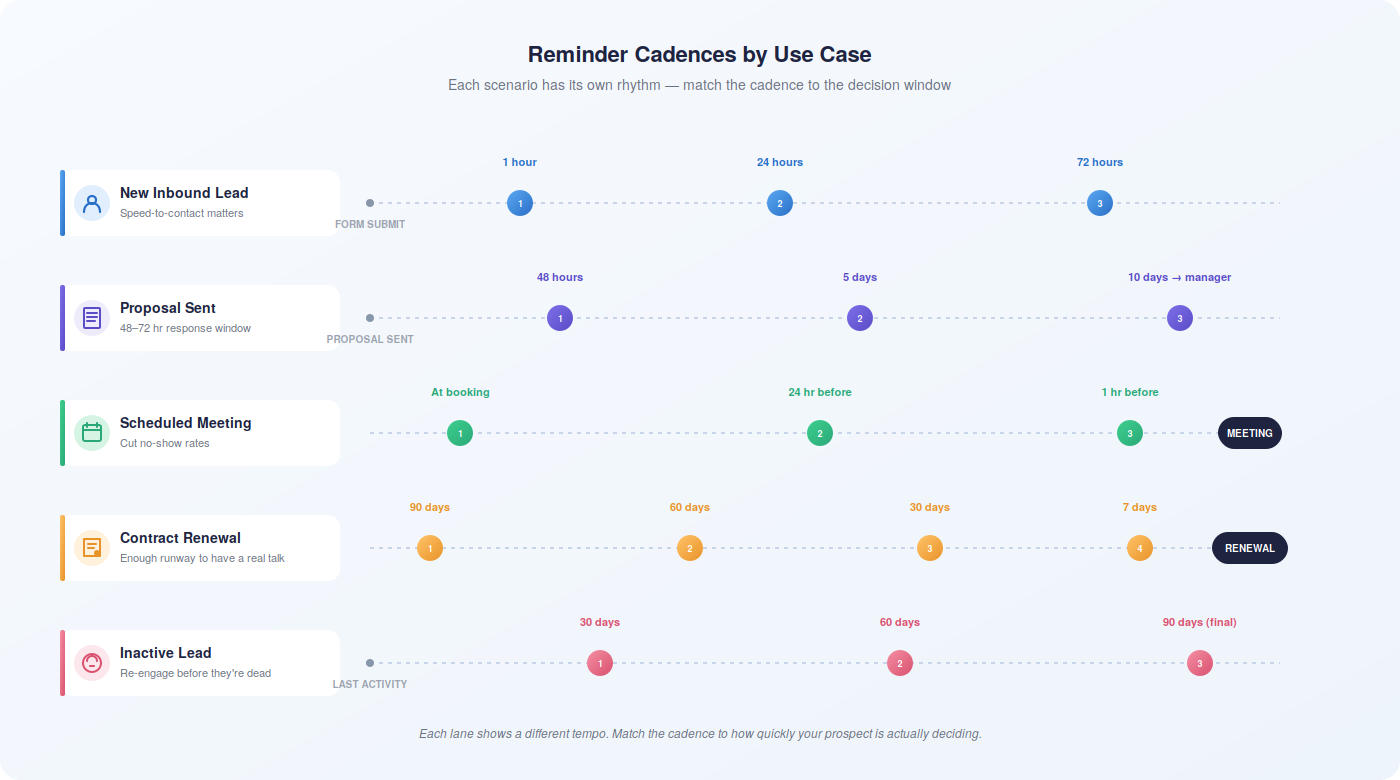Click the Last Activity start dot

pyautogui.click(x=370, y=663)
